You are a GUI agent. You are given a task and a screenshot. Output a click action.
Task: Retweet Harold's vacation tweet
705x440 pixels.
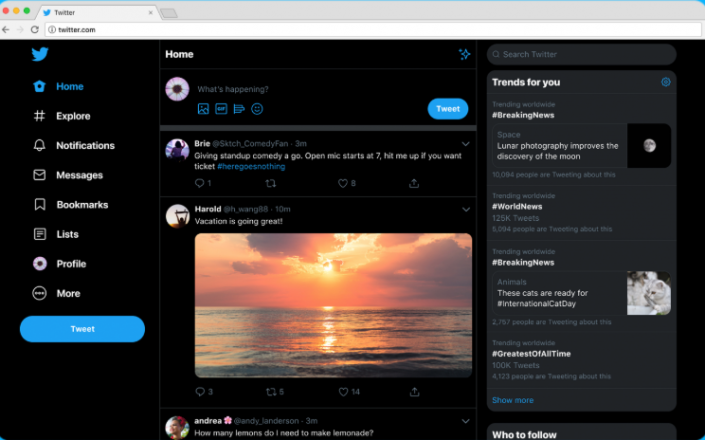pos(271,392)
